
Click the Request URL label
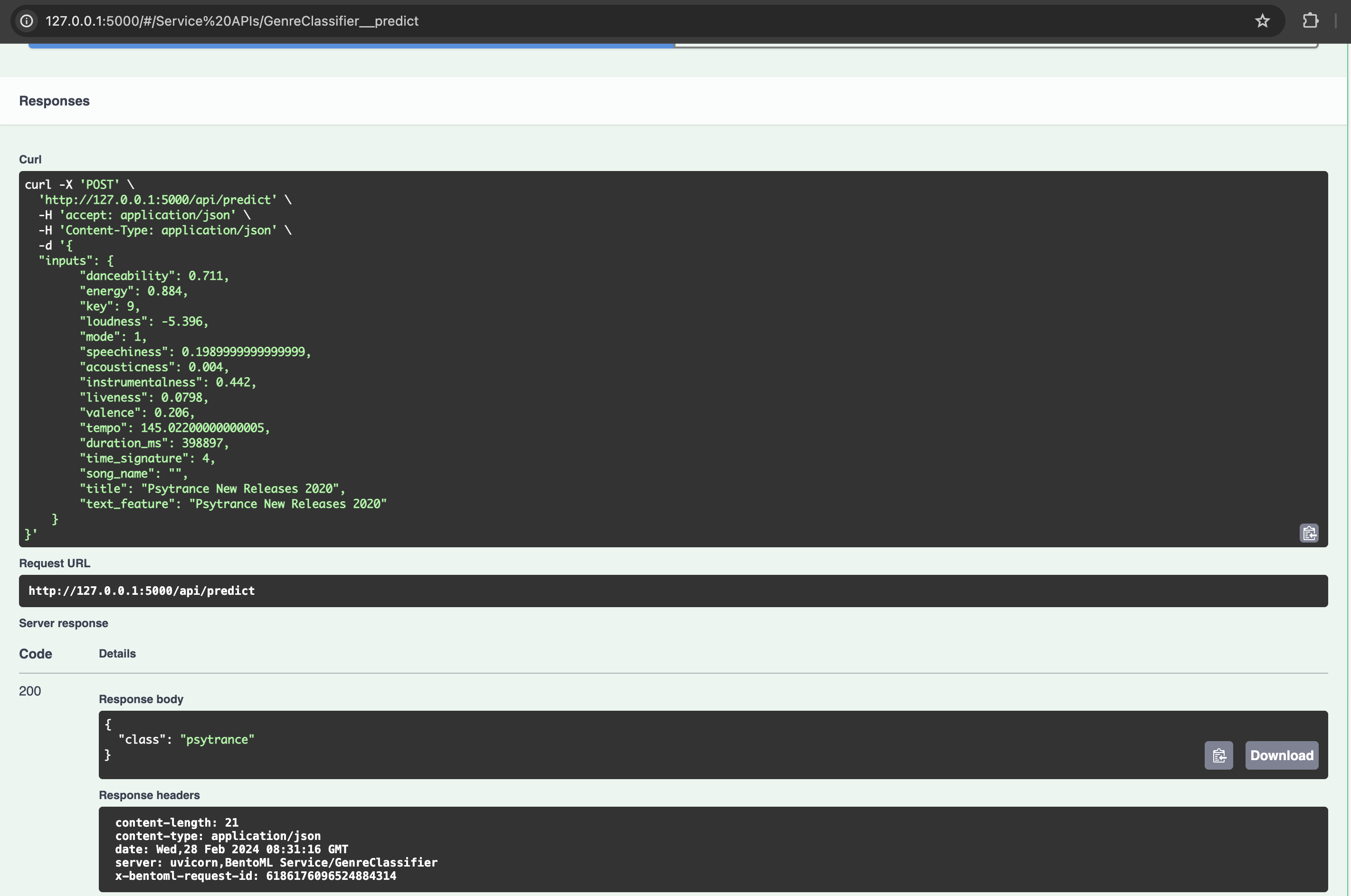(x=55, y=563)
